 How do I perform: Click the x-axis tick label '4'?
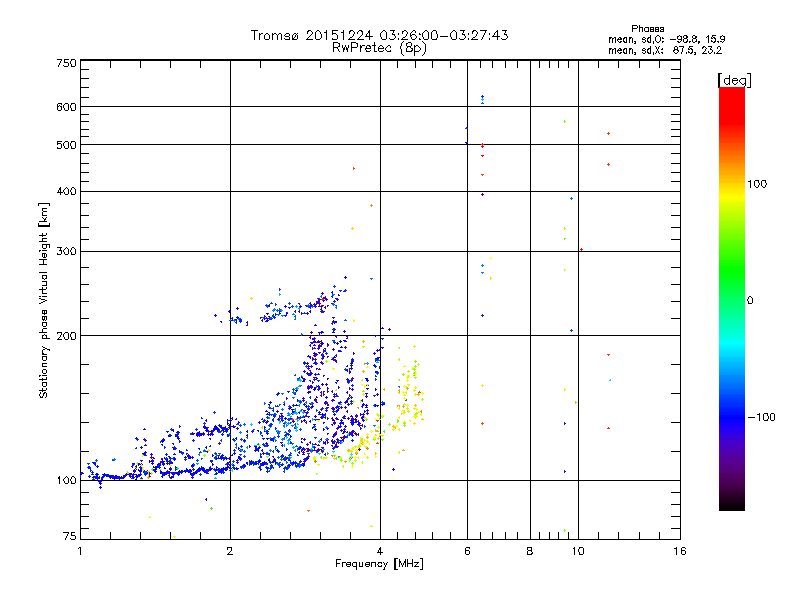(x=380, y=551)
